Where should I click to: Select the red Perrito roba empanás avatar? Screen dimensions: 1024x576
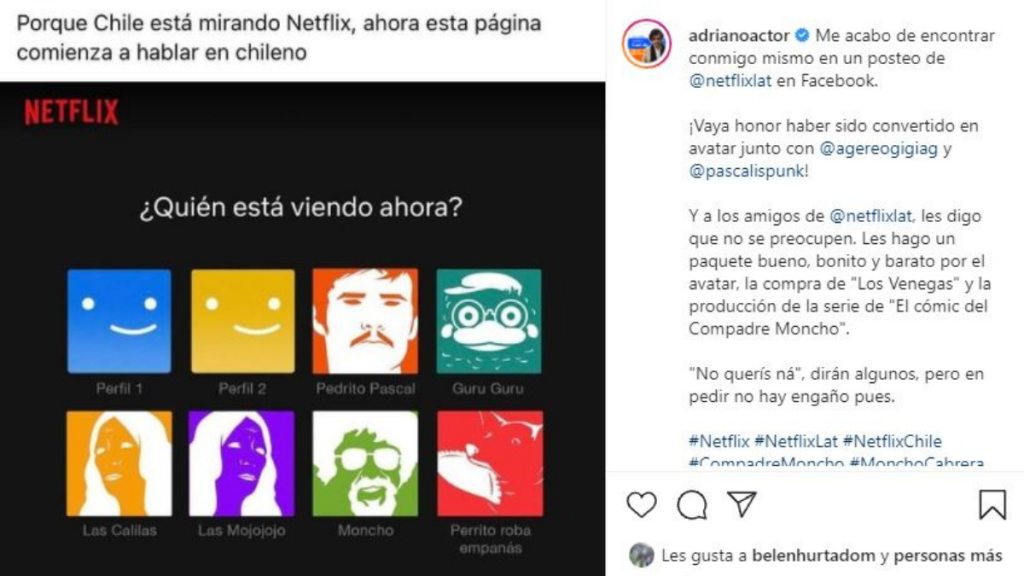point(490,463)
